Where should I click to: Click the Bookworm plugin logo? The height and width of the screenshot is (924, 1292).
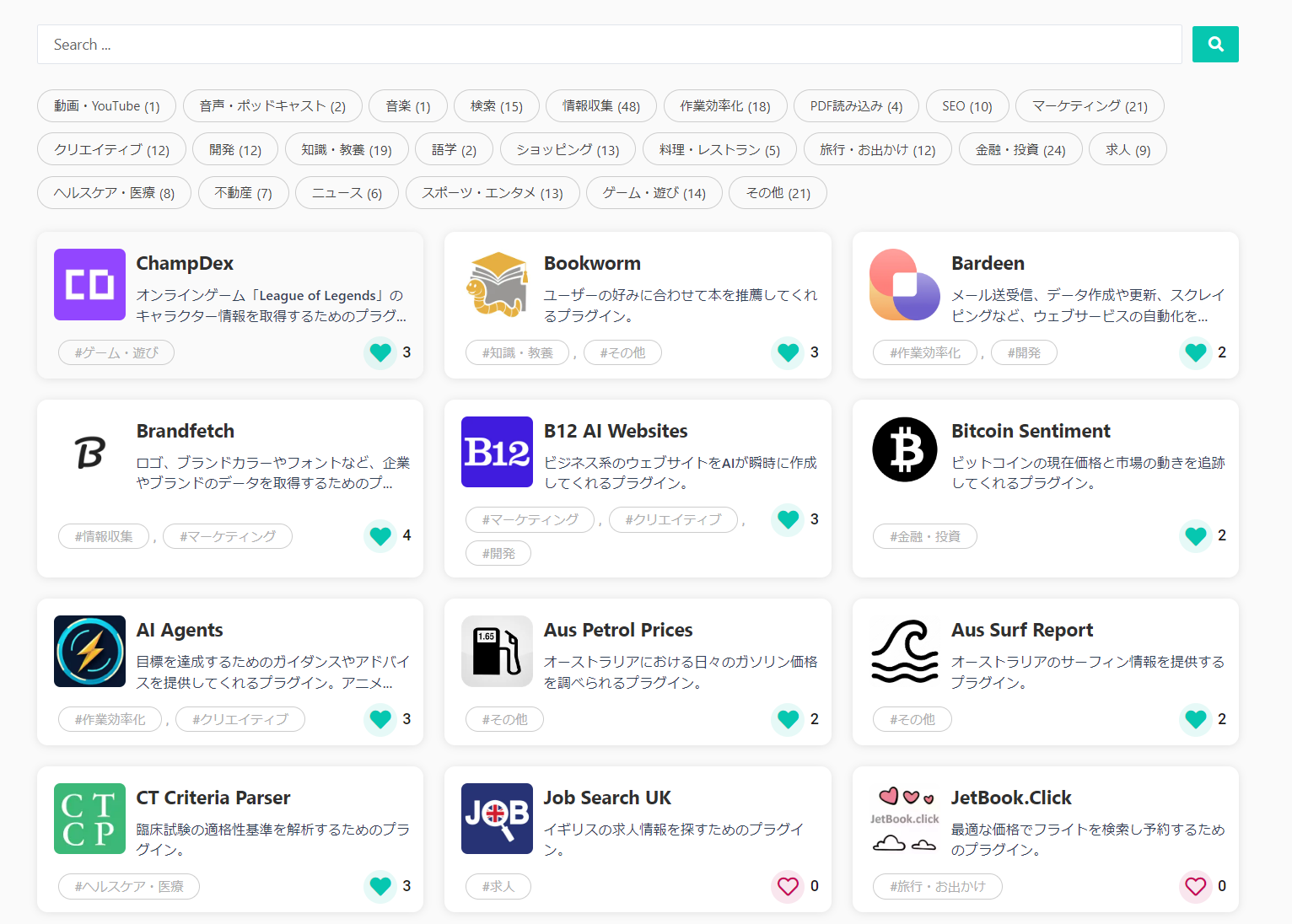[497, 284]
